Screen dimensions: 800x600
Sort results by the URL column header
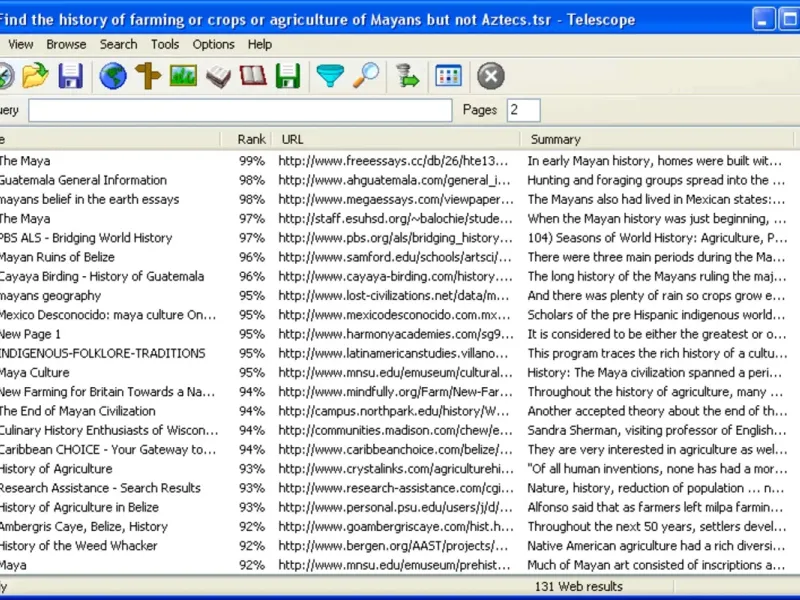(x=396, y=139)
